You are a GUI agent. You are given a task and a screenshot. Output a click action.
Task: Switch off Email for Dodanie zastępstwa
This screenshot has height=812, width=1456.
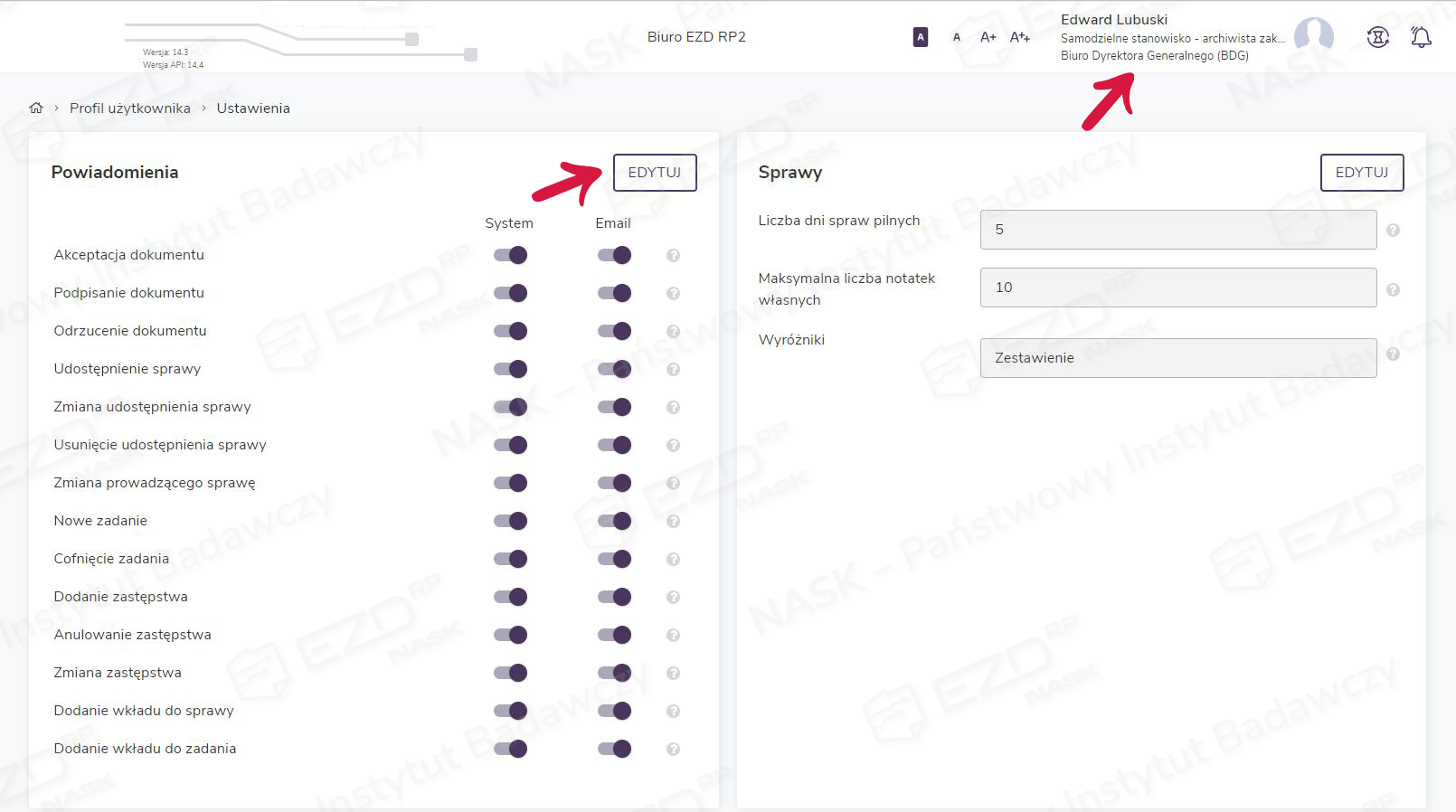click(614, 598)
